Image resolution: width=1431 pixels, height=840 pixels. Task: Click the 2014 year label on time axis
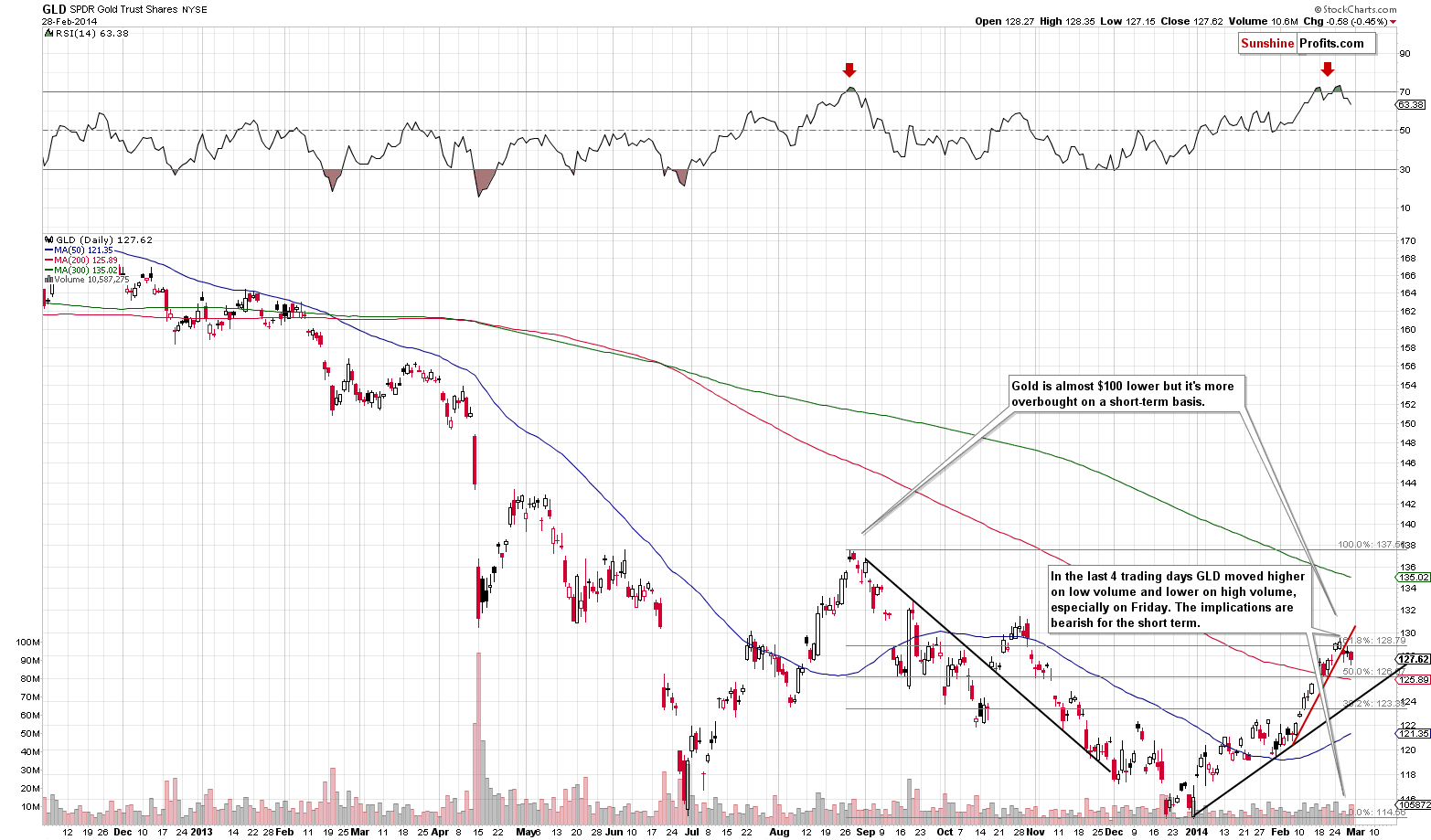pyautogui.click(x=1196, y=832)
